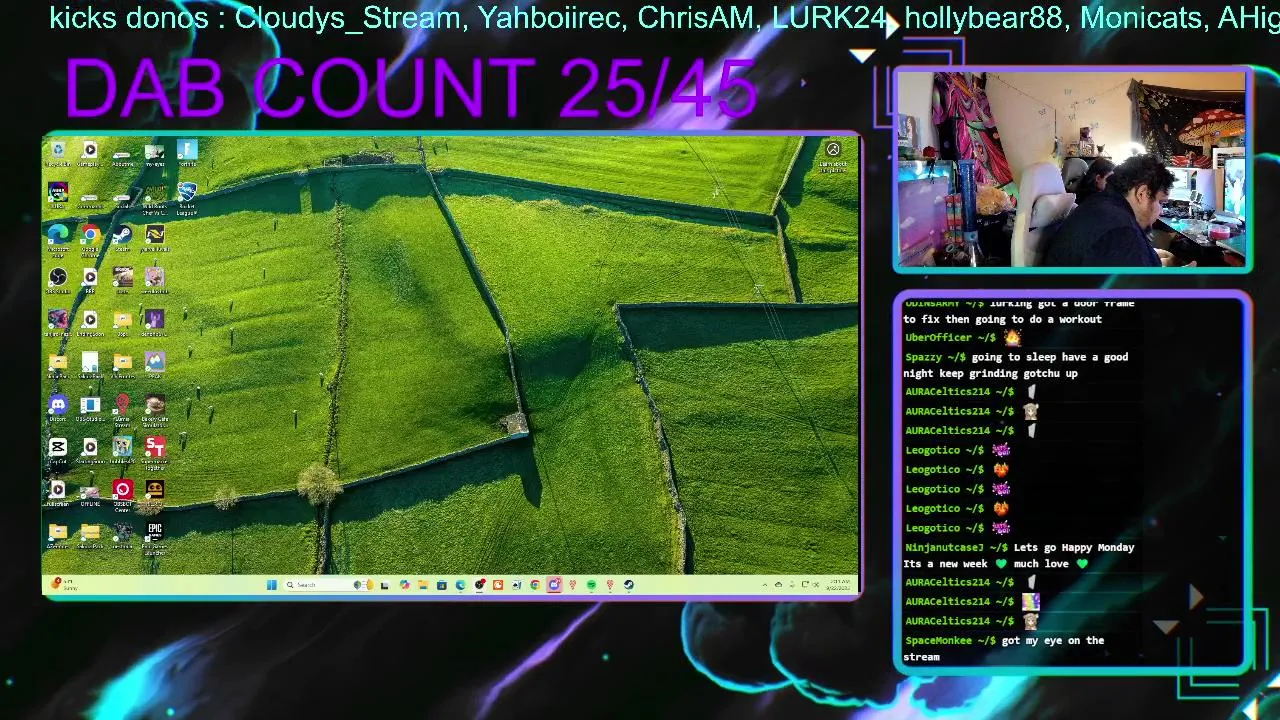Open Microsoft Edge desktop shortcut
1280x720 pixels.
coord(58,241)
